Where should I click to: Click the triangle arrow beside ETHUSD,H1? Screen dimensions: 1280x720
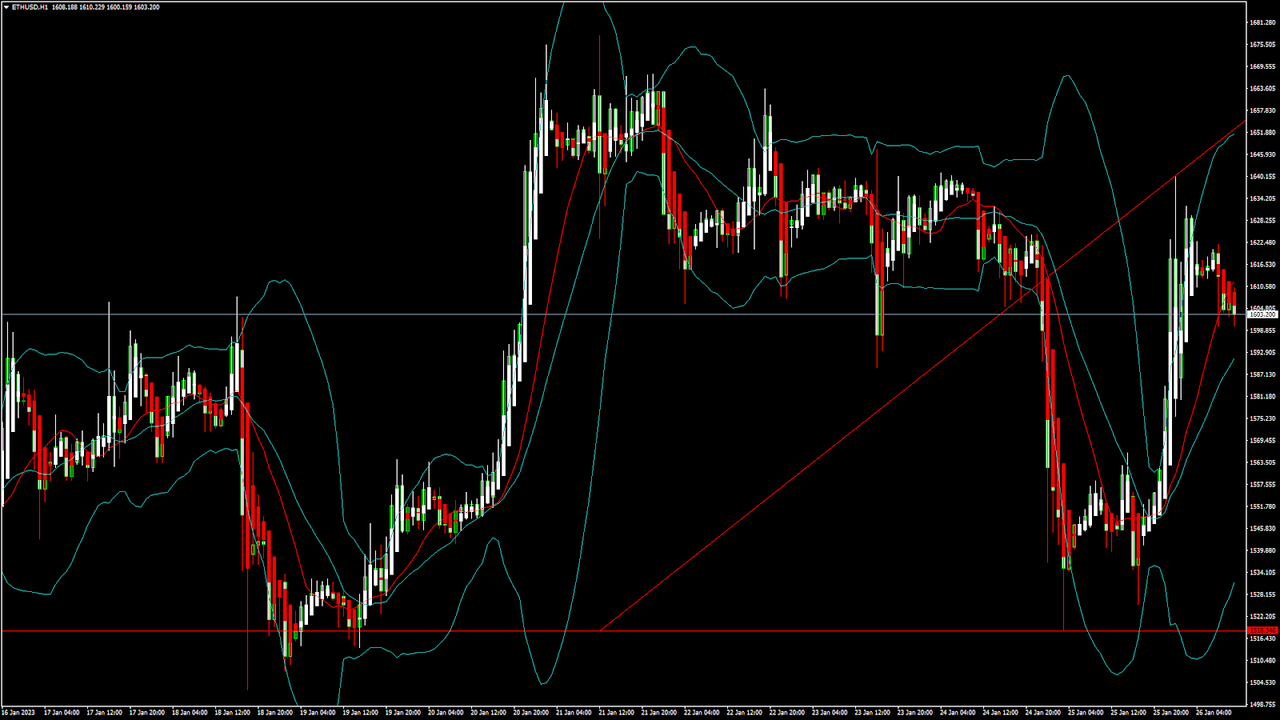pyautogui.click(x=5, y=6)
